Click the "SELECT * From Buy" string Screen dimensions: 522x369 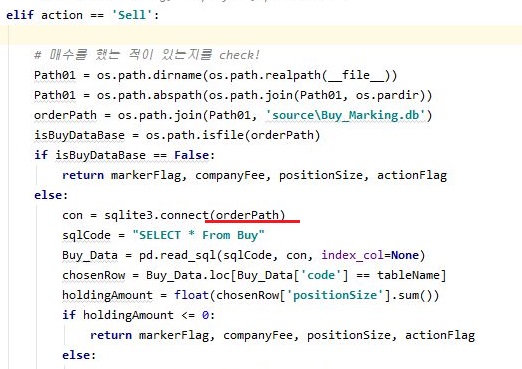pos(198,235)
